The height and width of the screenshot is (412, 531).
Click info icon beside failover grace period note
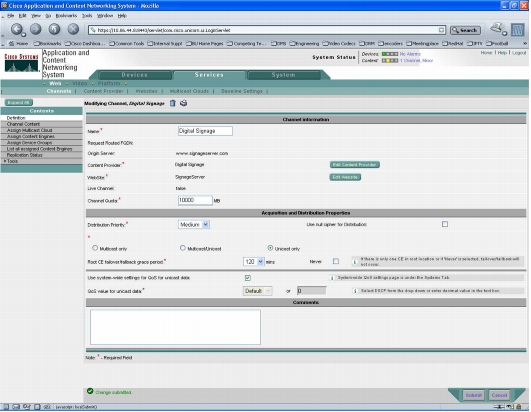(355, 262)
